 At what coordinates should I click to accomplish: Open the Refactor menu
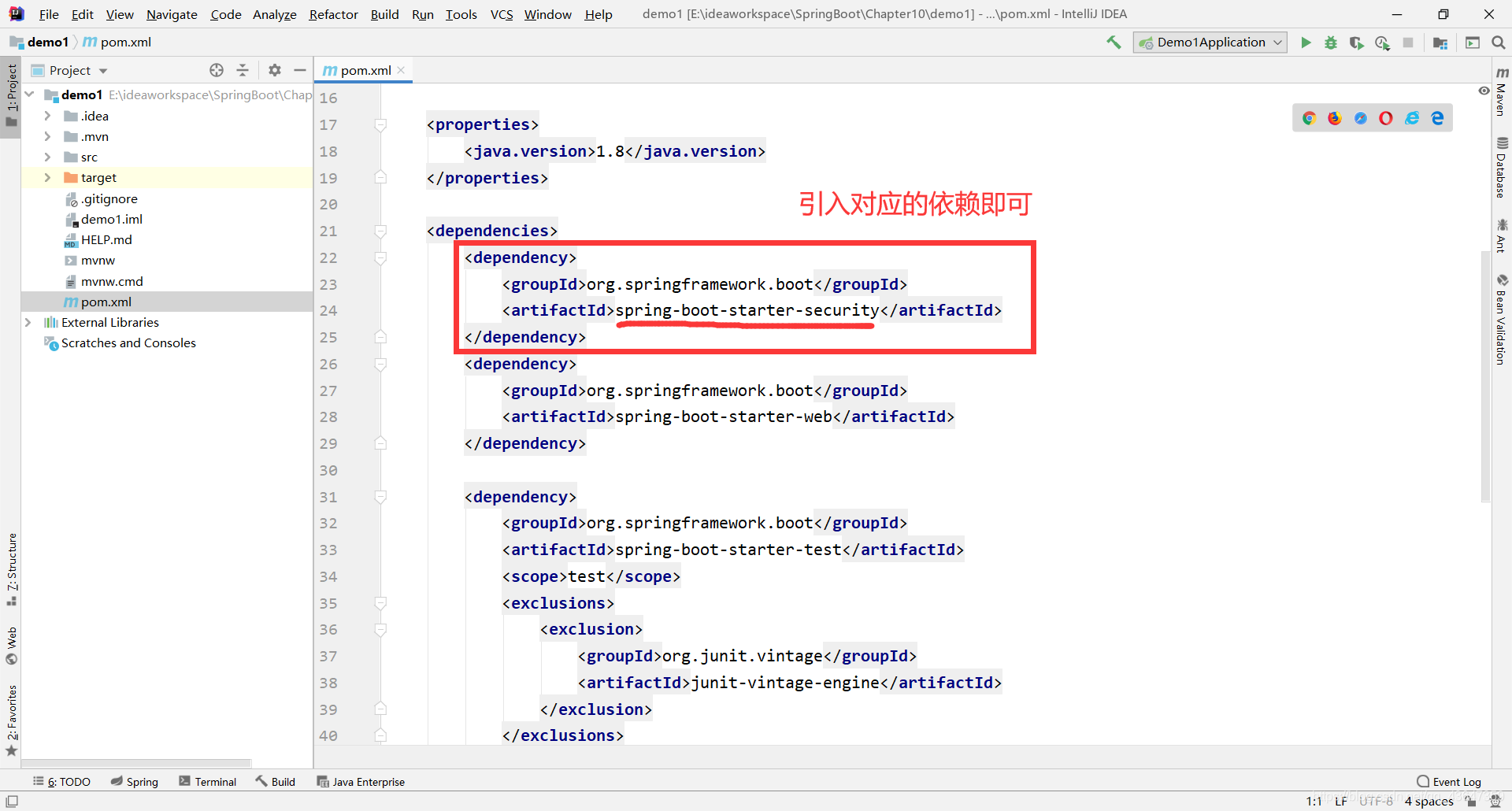click(x=333, y=14)
